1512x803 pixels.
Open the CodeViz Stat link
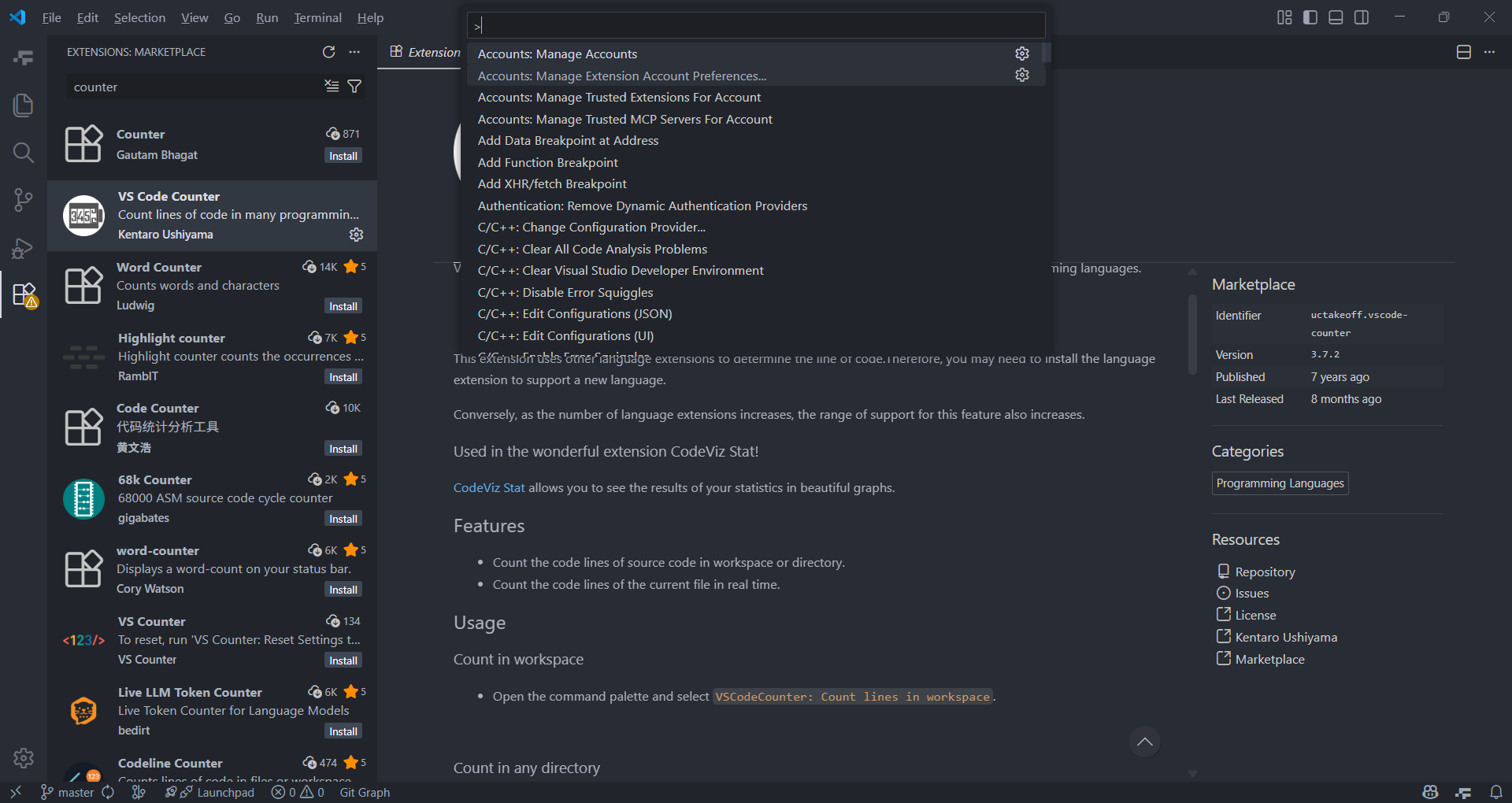tap(489, 488)
